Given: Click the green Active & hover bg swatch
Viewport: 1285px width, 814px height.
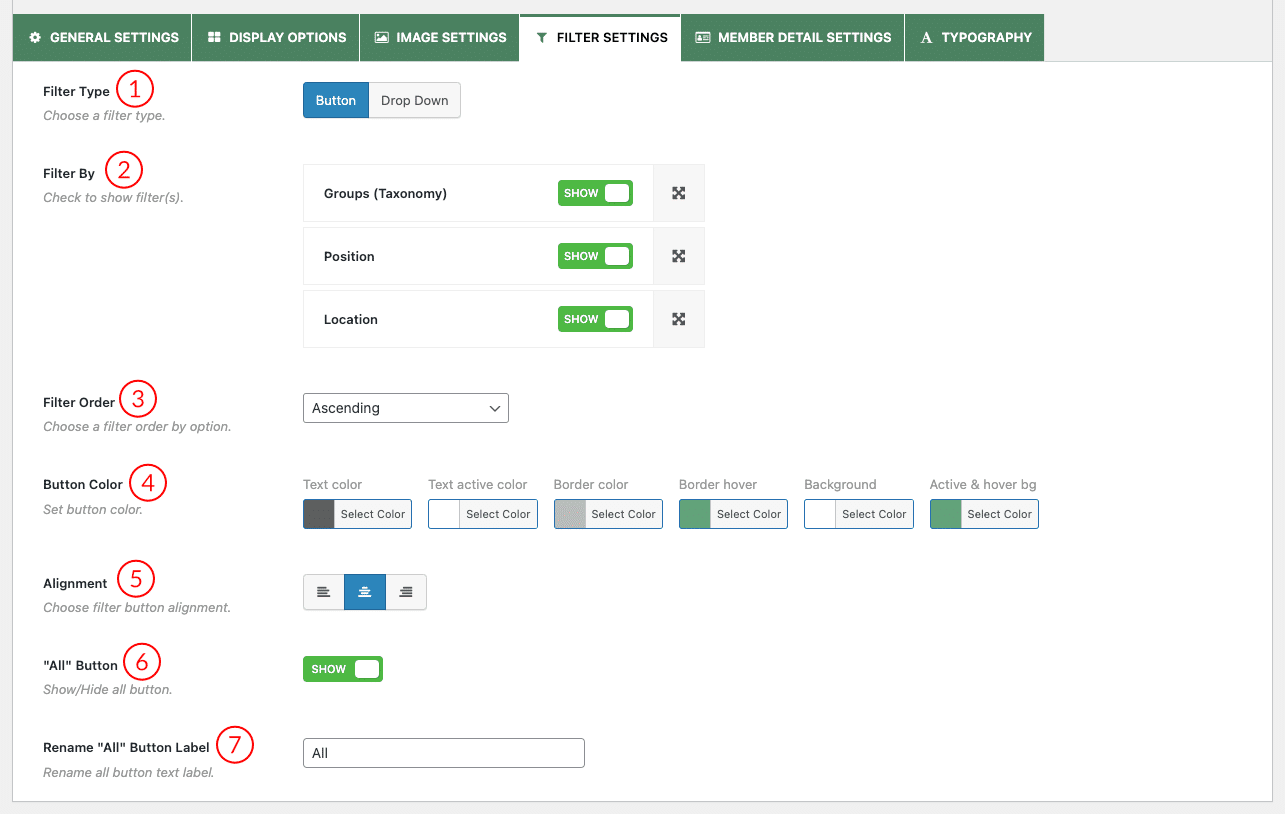Looking at the screenshot, I should pyautogui.click(x=946, y=514).
